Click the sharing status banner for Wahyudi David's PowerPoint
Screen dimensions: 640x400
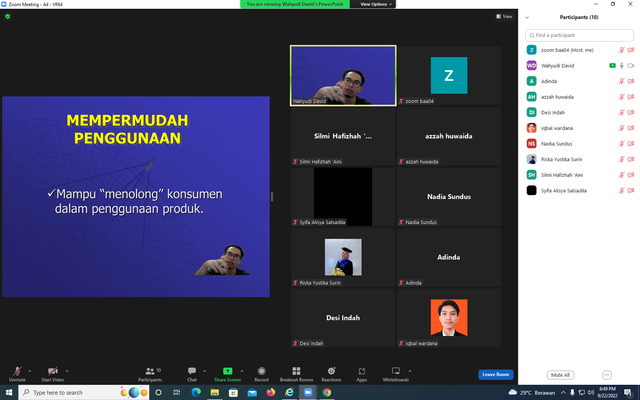(x=295, y=4)
